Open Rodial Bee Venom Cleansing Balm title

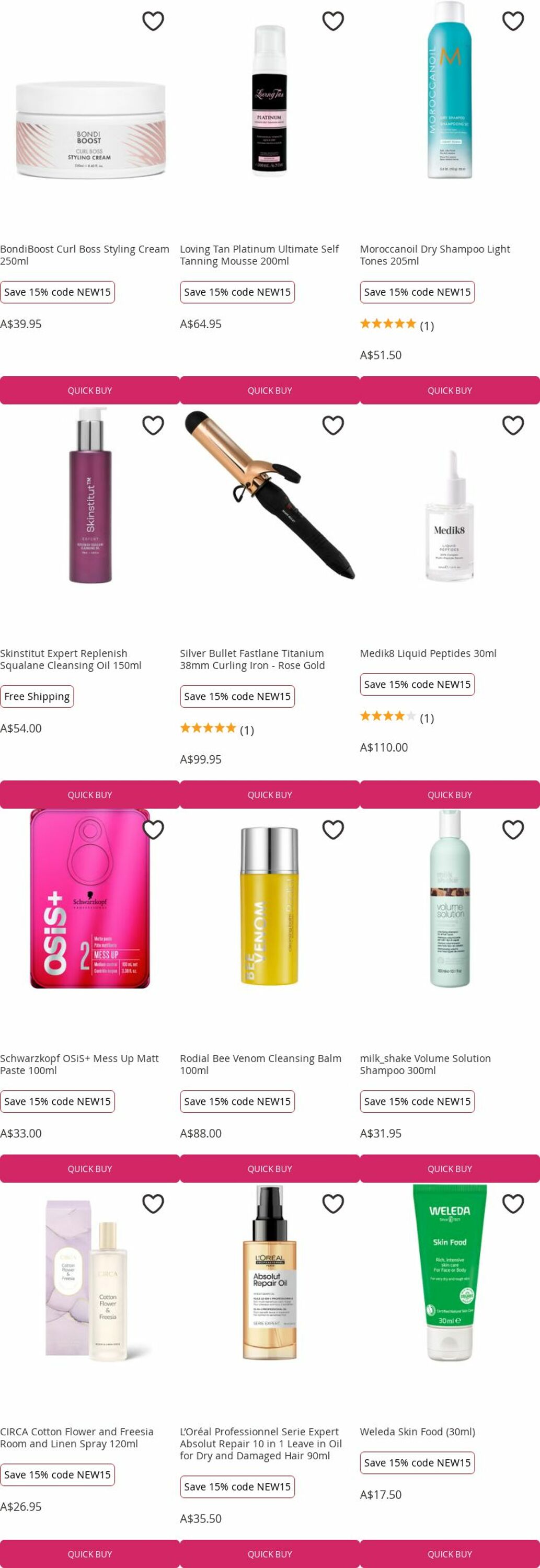click(x=260, y=1065)
